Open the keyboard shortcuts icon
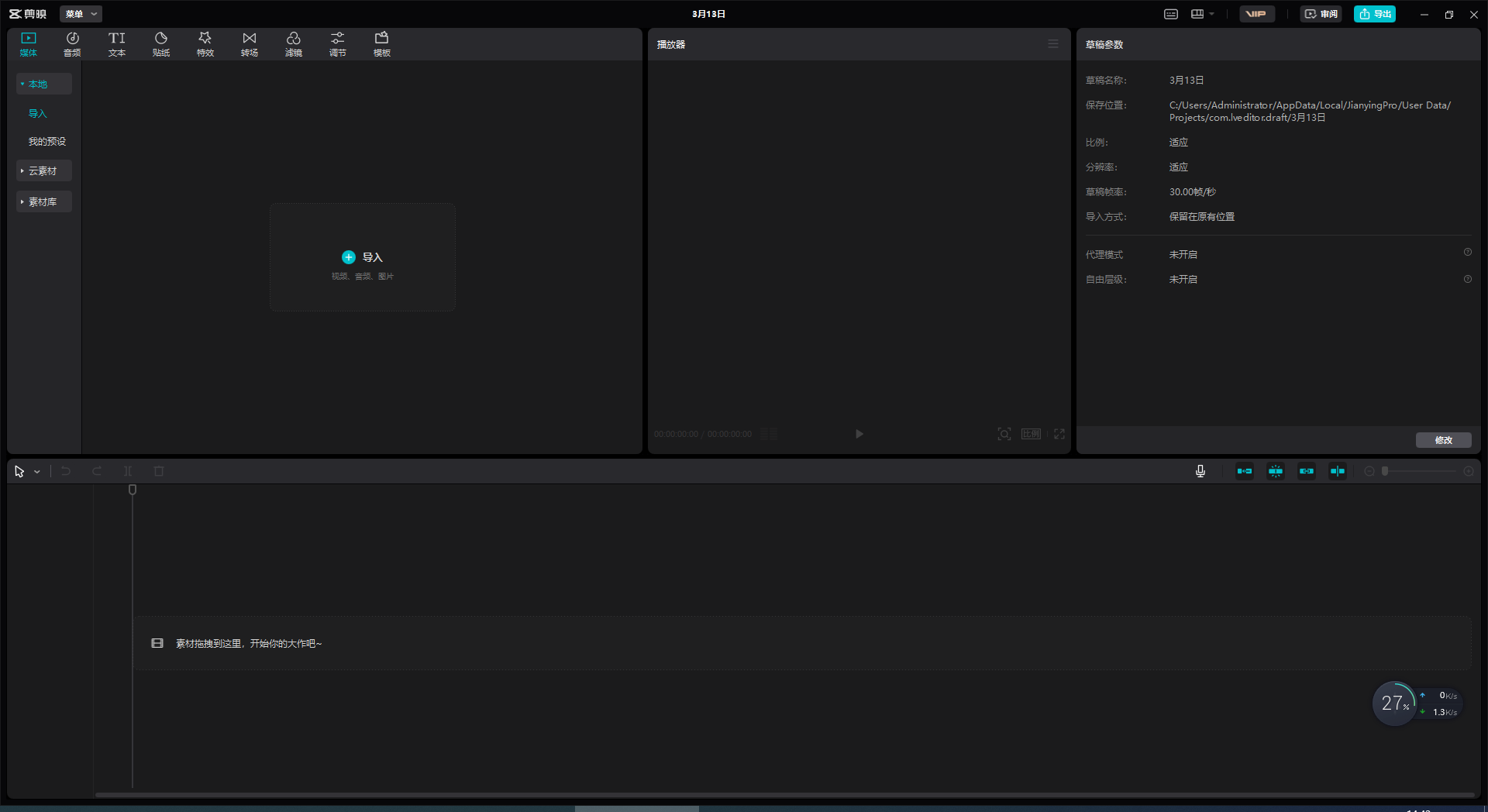The image size is (1488, 812). (x=1171, y=14)
